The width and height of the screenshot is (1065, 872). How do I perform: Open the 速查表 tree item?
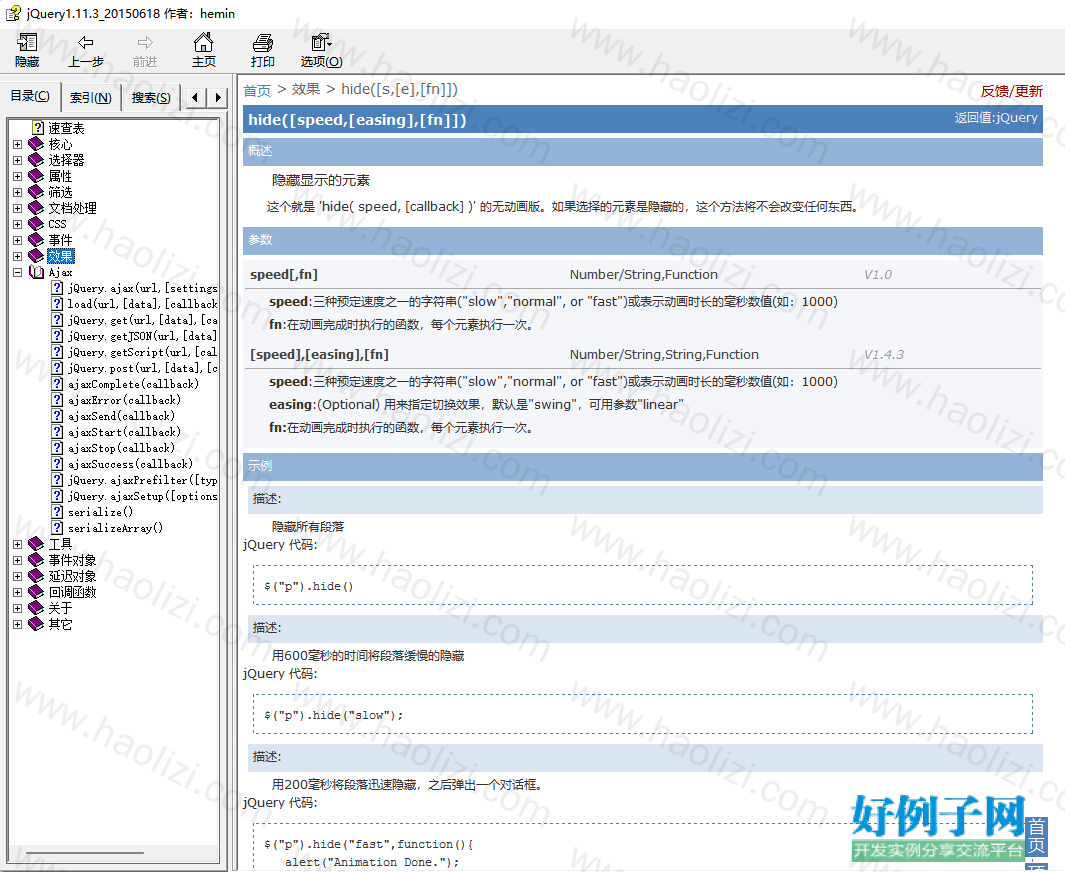66,128
